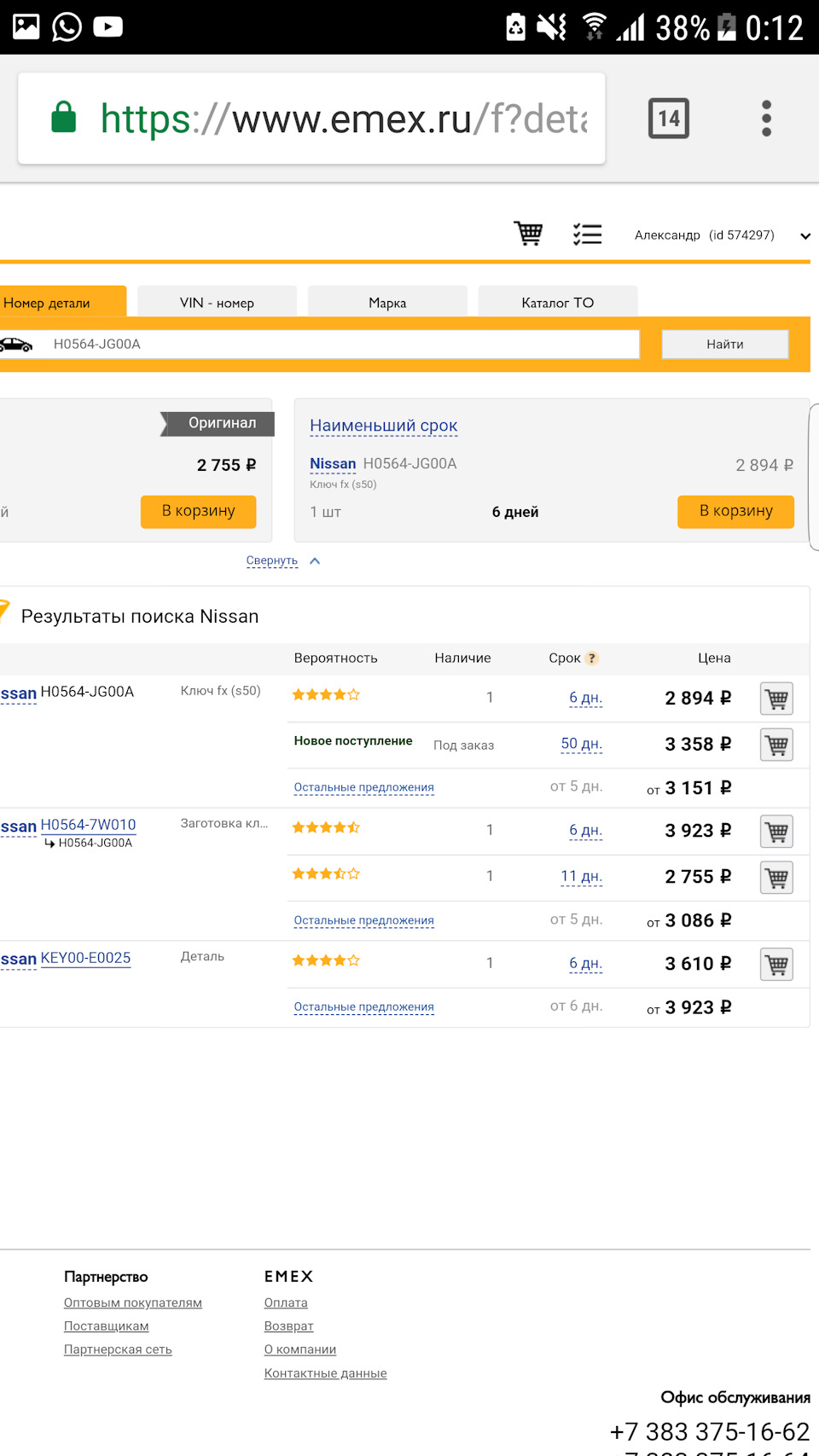Tap the muted sound status icon
The image size is (819, 1456).
[552, 26]
